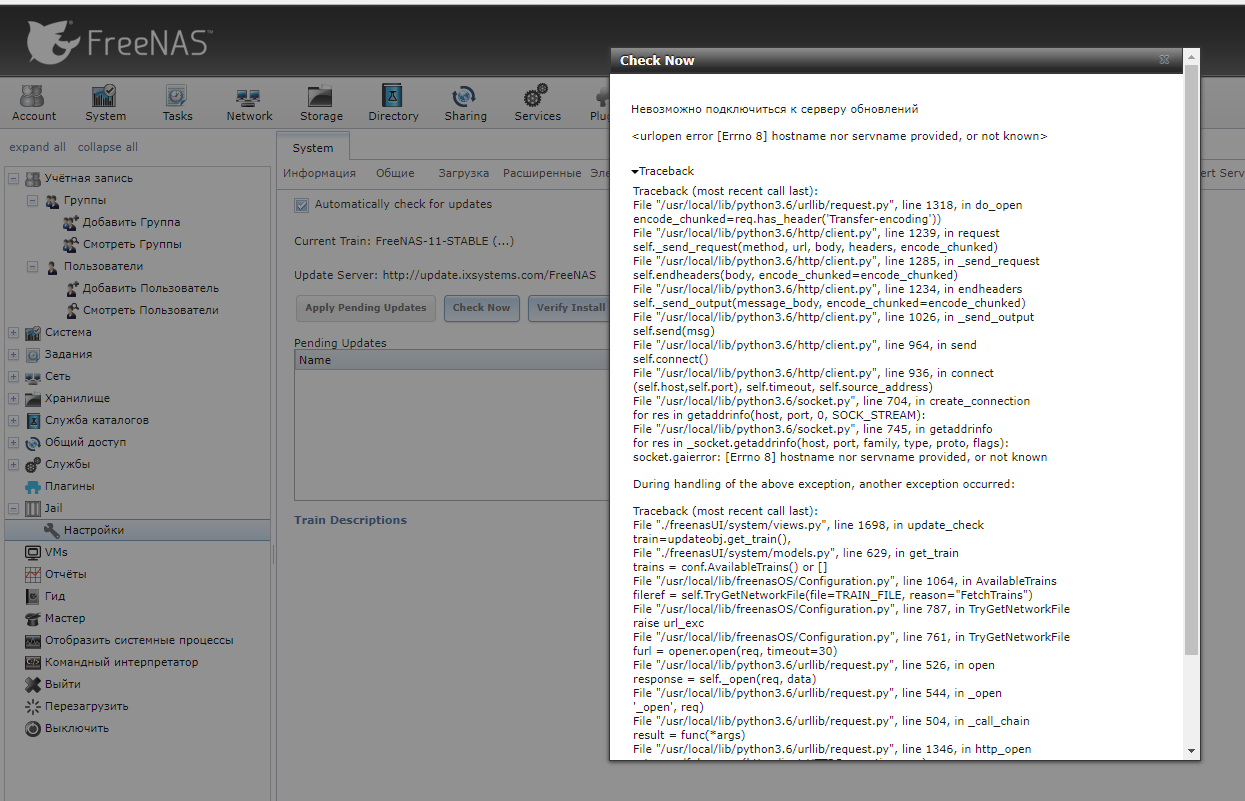Click the Плагины plugins icon
1245x801 pixels.
tap(33, 486)
